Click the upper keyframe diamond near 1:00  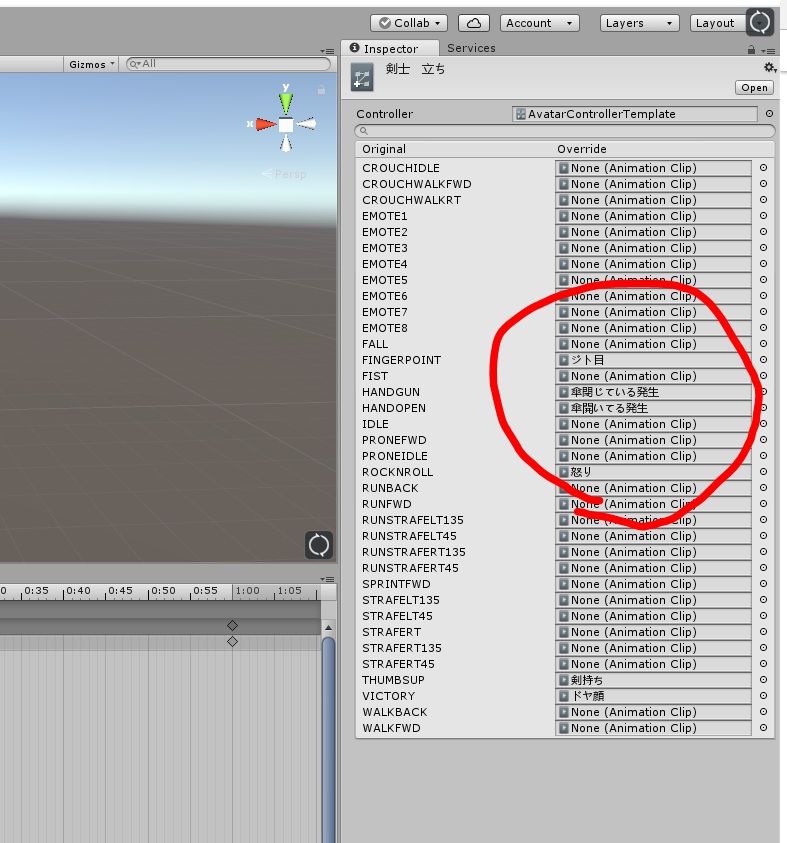(x=232, y=625)
